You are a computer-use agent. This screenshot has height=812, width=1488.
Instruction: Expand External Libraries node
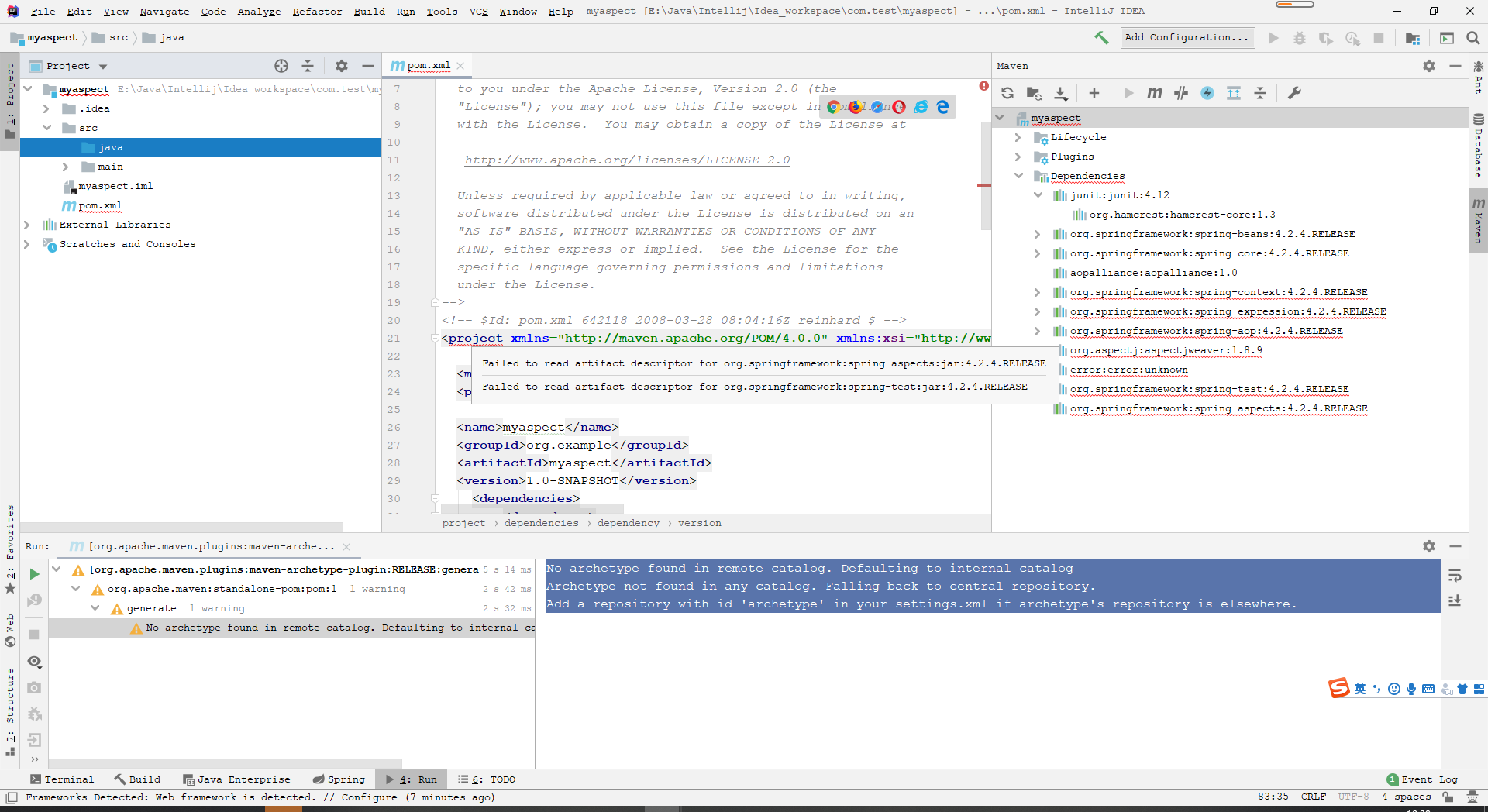pos(27,225)
